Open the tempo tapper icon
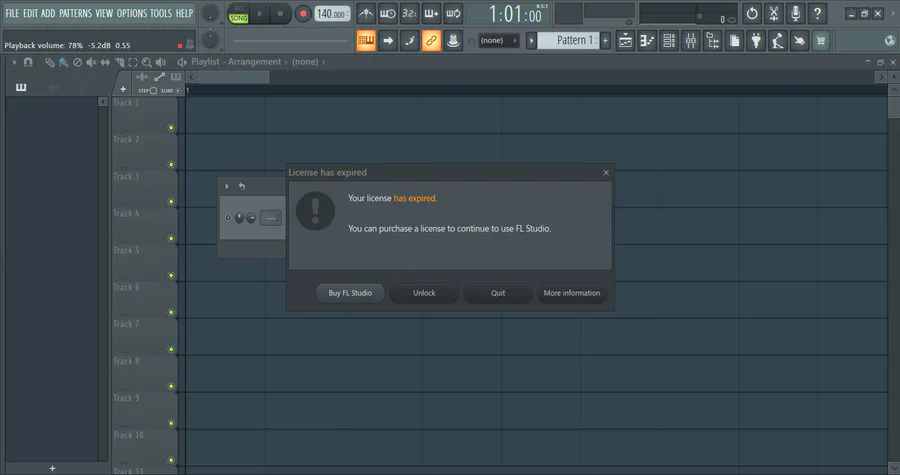 [778, 41]
